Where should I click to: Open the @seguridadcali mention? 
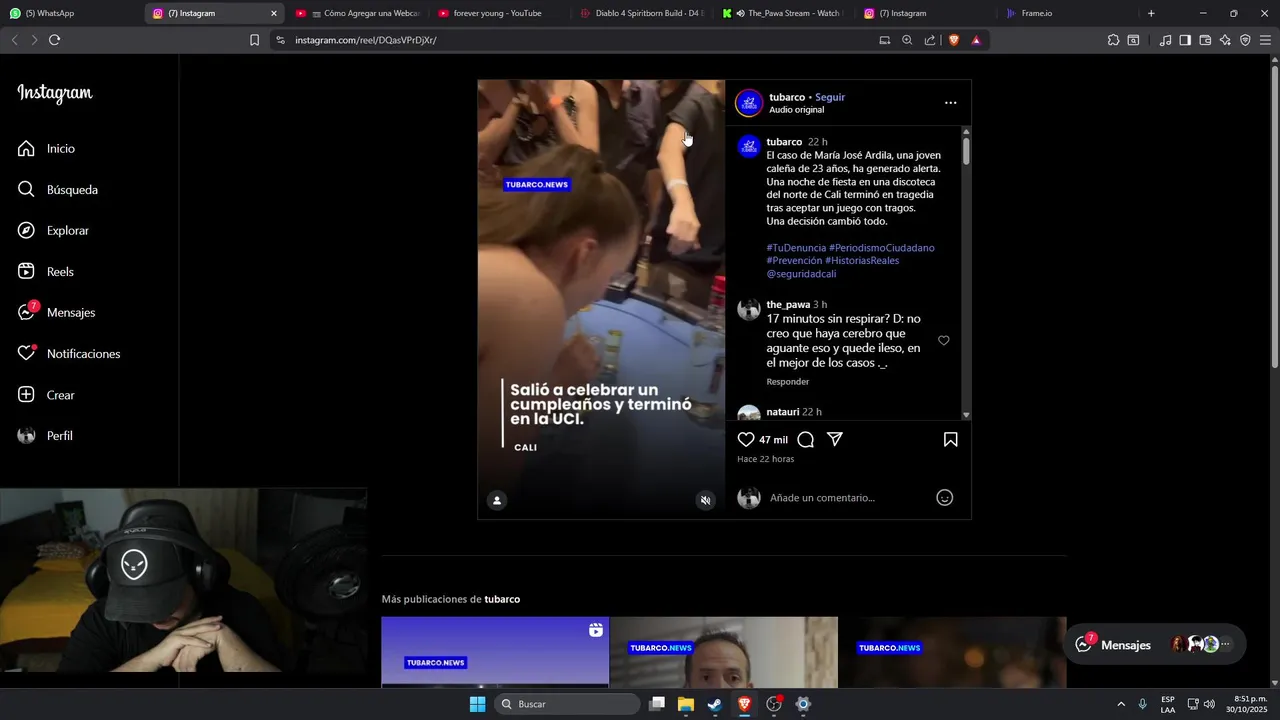[801, 273]
